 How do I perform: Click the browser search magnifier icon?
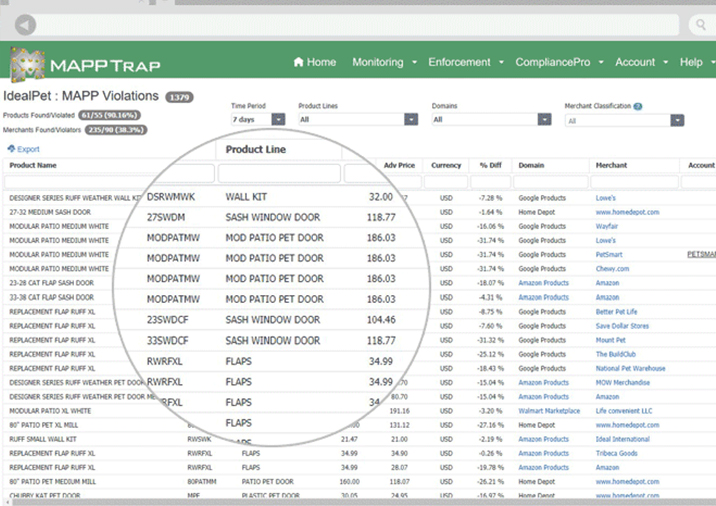700,24
